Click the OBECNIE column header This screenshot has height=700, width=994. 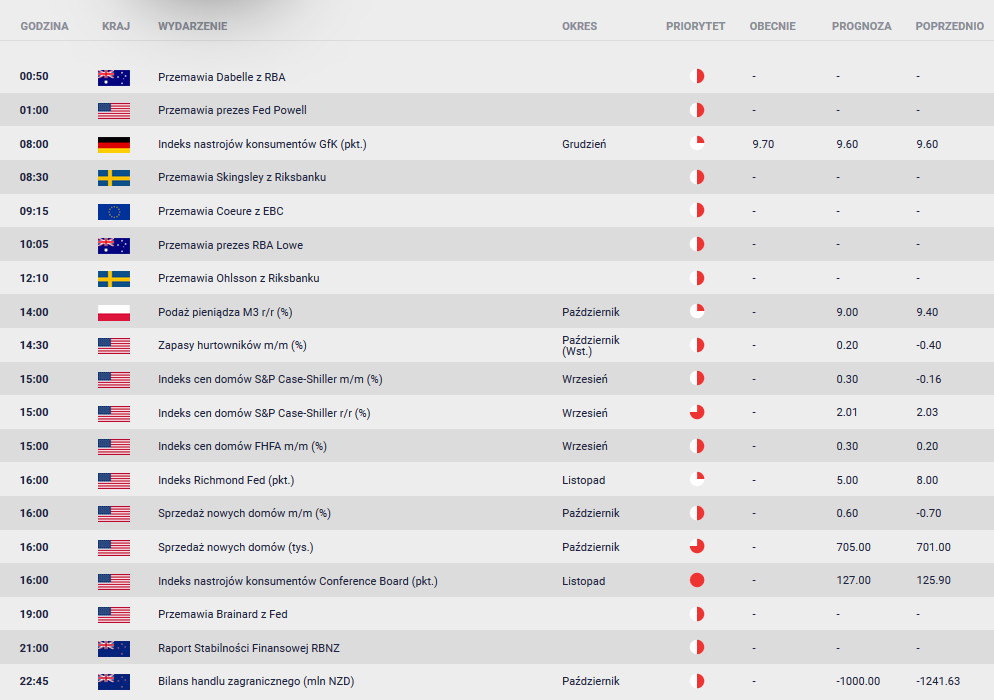pos(772,26)
